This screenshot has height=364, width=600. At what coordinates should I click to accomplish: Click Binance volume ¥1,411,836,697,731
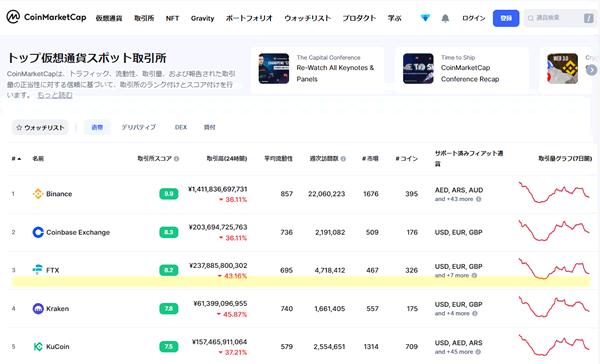pyautogui.click(x=217, y=189)
